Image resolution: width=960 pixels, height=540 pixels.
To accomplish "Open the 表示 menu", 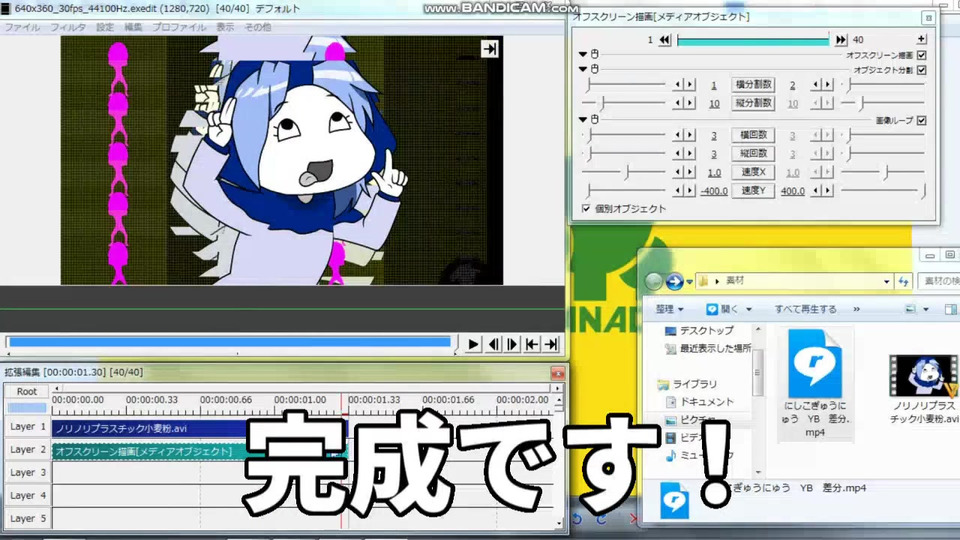I will pyautogui.click(x=225, y=28).
